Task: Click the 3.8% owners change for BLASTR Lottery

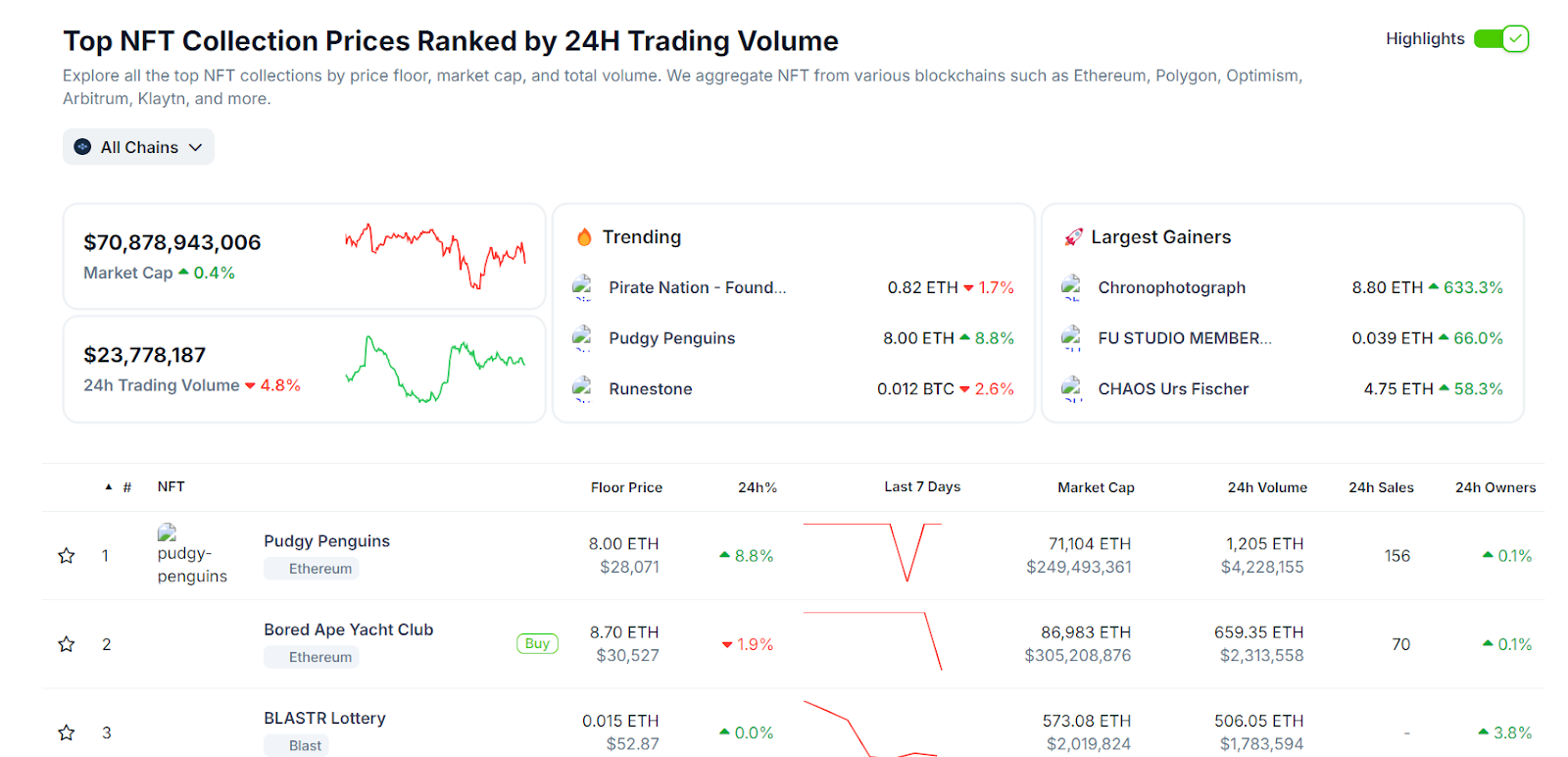Action: pos(1505,732)
